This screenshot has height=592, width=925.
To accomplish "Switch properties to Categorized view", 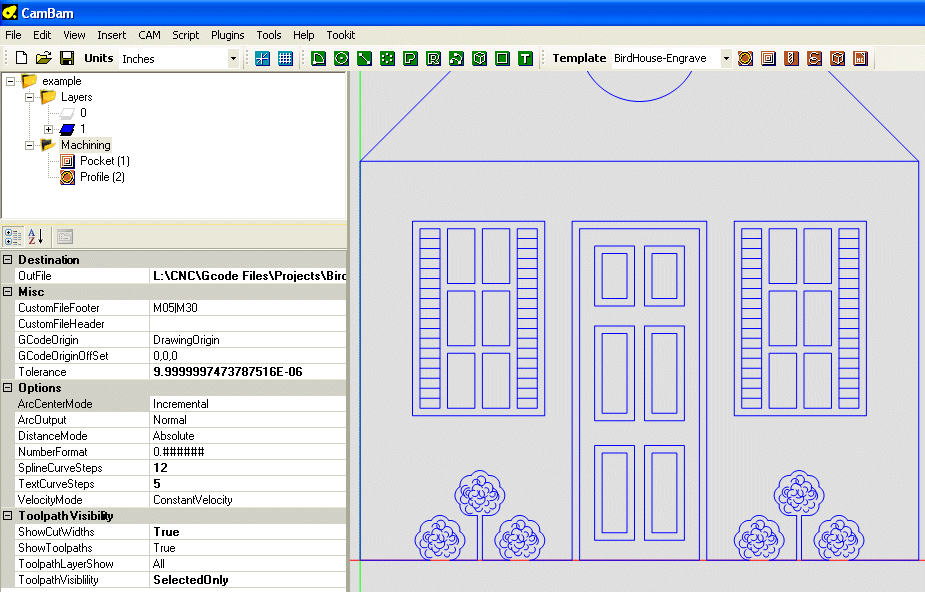I will [13, 237].
